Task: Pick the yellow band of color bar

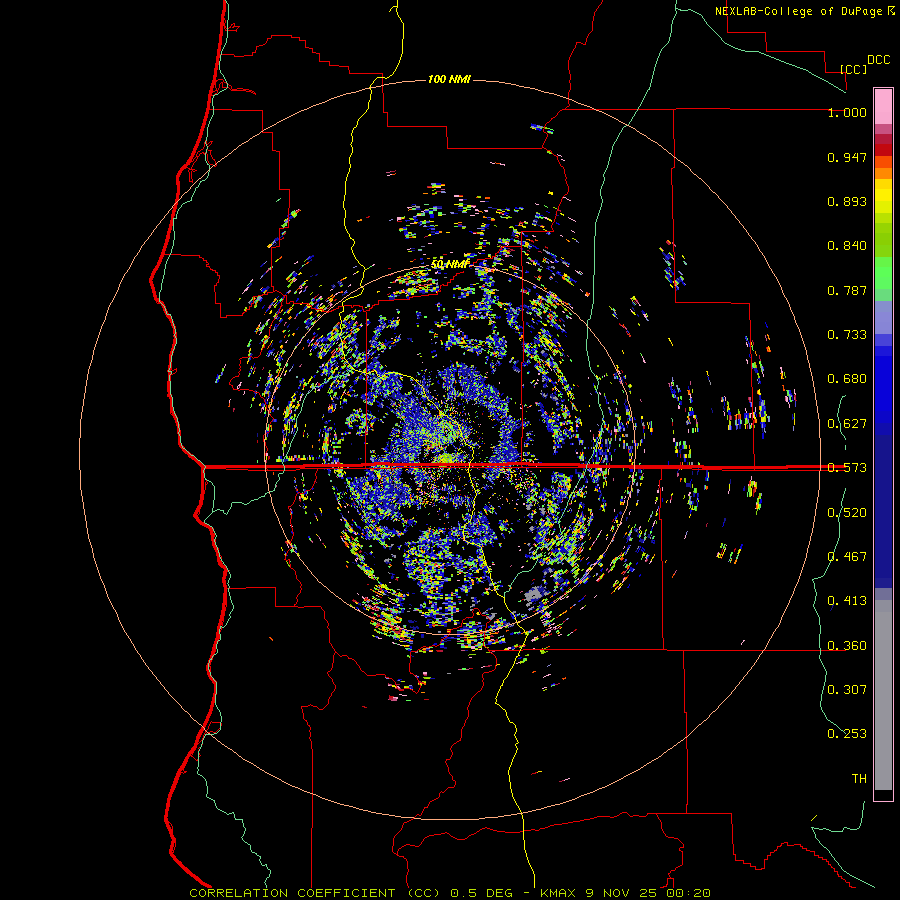Action: click(883, 196)
